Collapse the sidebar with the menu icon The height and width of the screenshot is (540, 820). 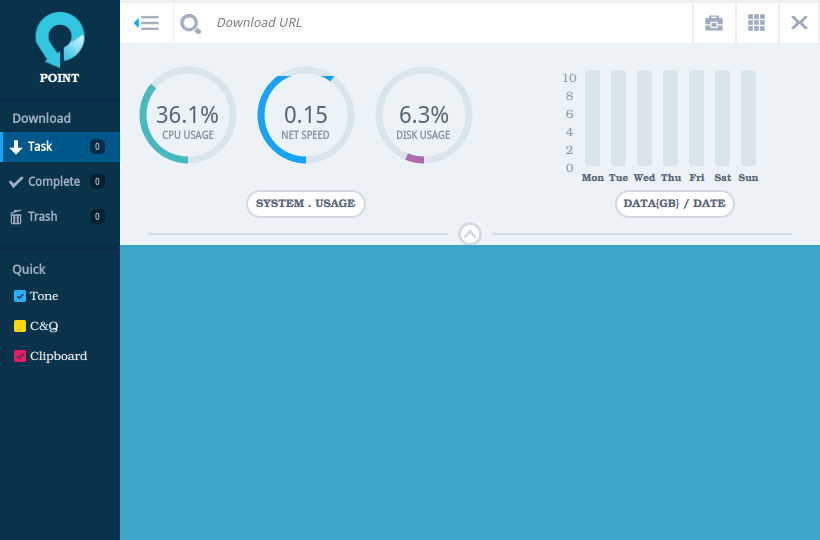coord(146,23)
